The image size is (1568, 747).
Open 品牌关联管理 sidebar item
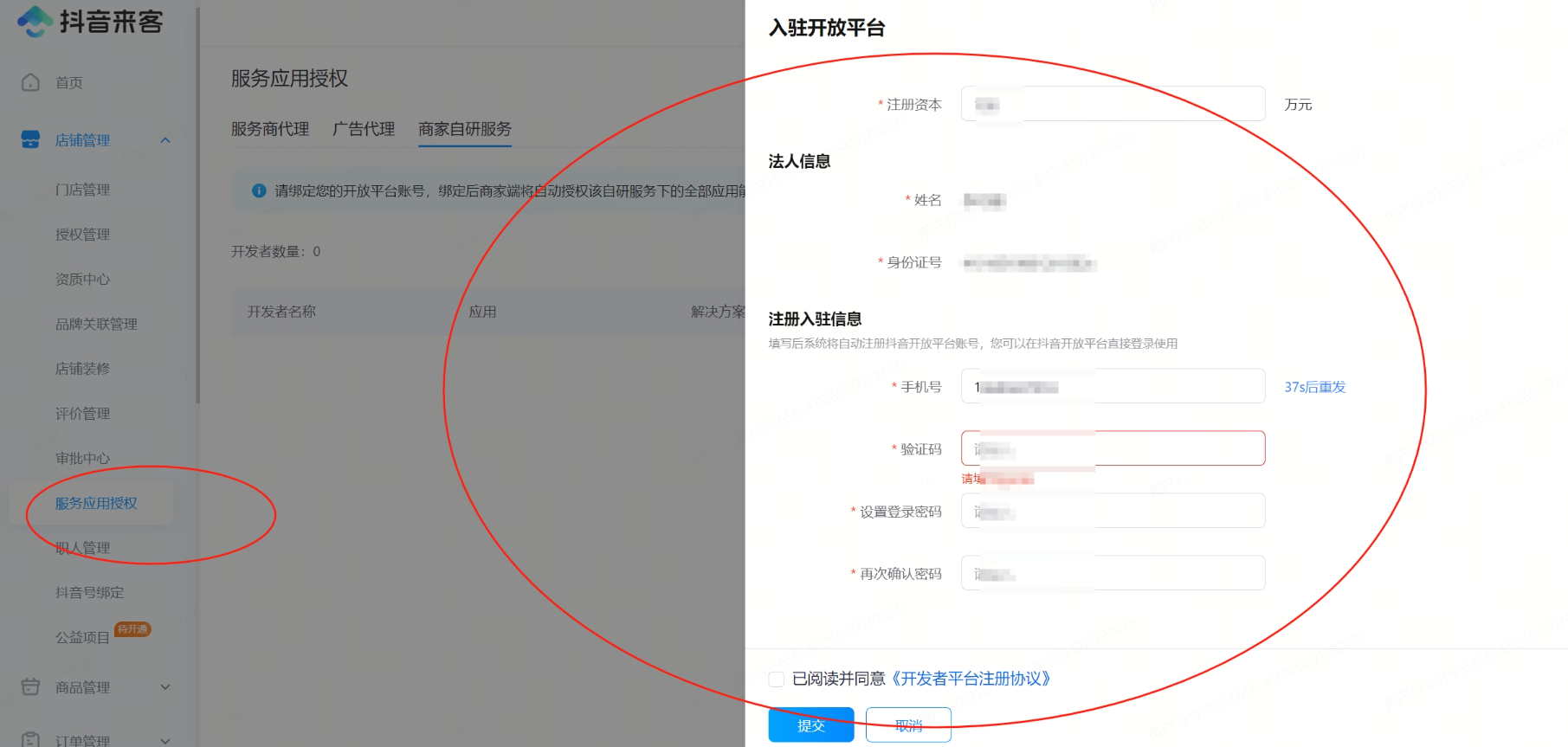point(97,325)
